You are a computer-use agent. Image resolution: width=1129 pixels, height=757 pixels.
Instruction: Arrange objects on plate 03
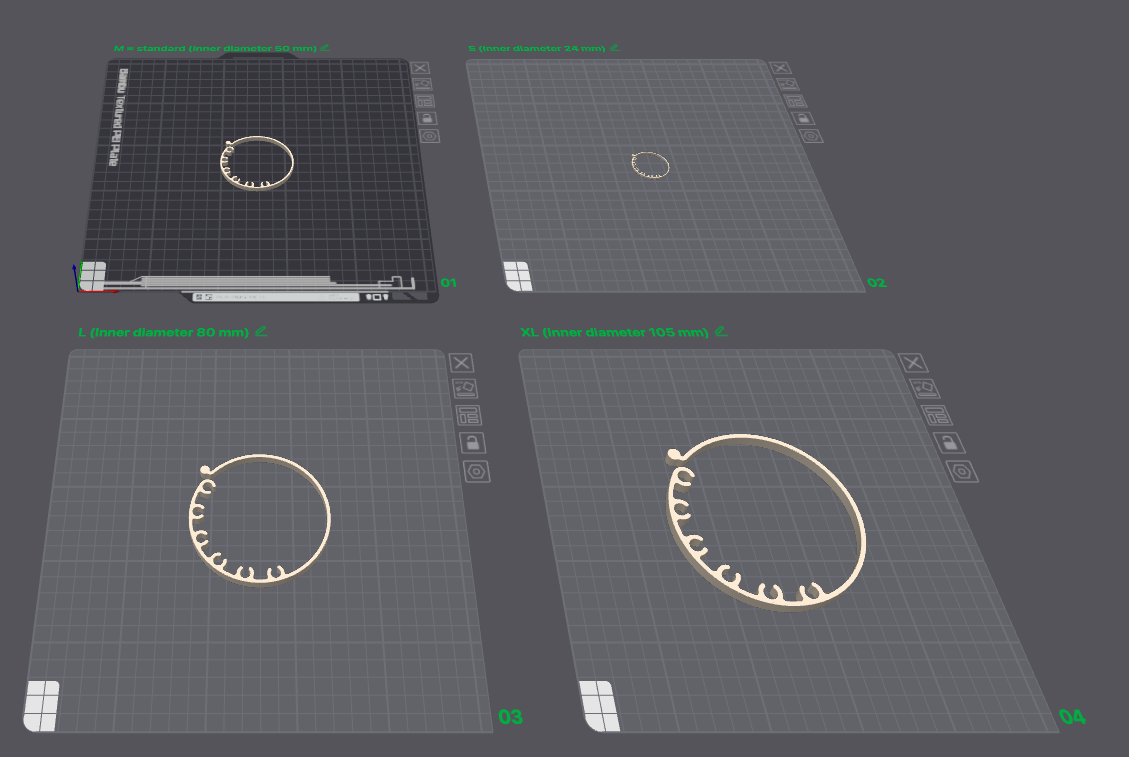tap(469, 415)
